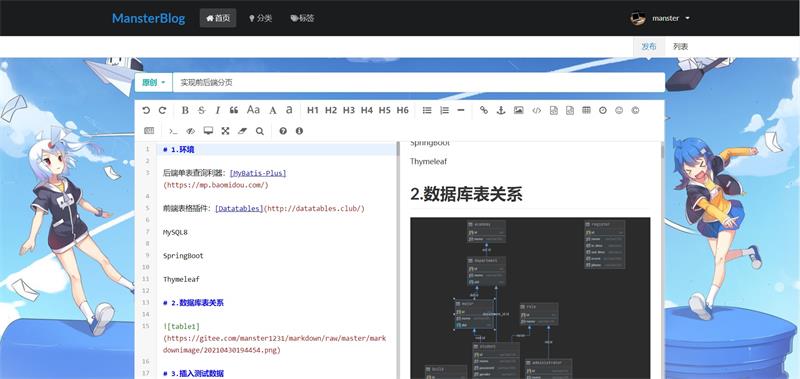Undo the last edit in the editor

pos(146,110)
